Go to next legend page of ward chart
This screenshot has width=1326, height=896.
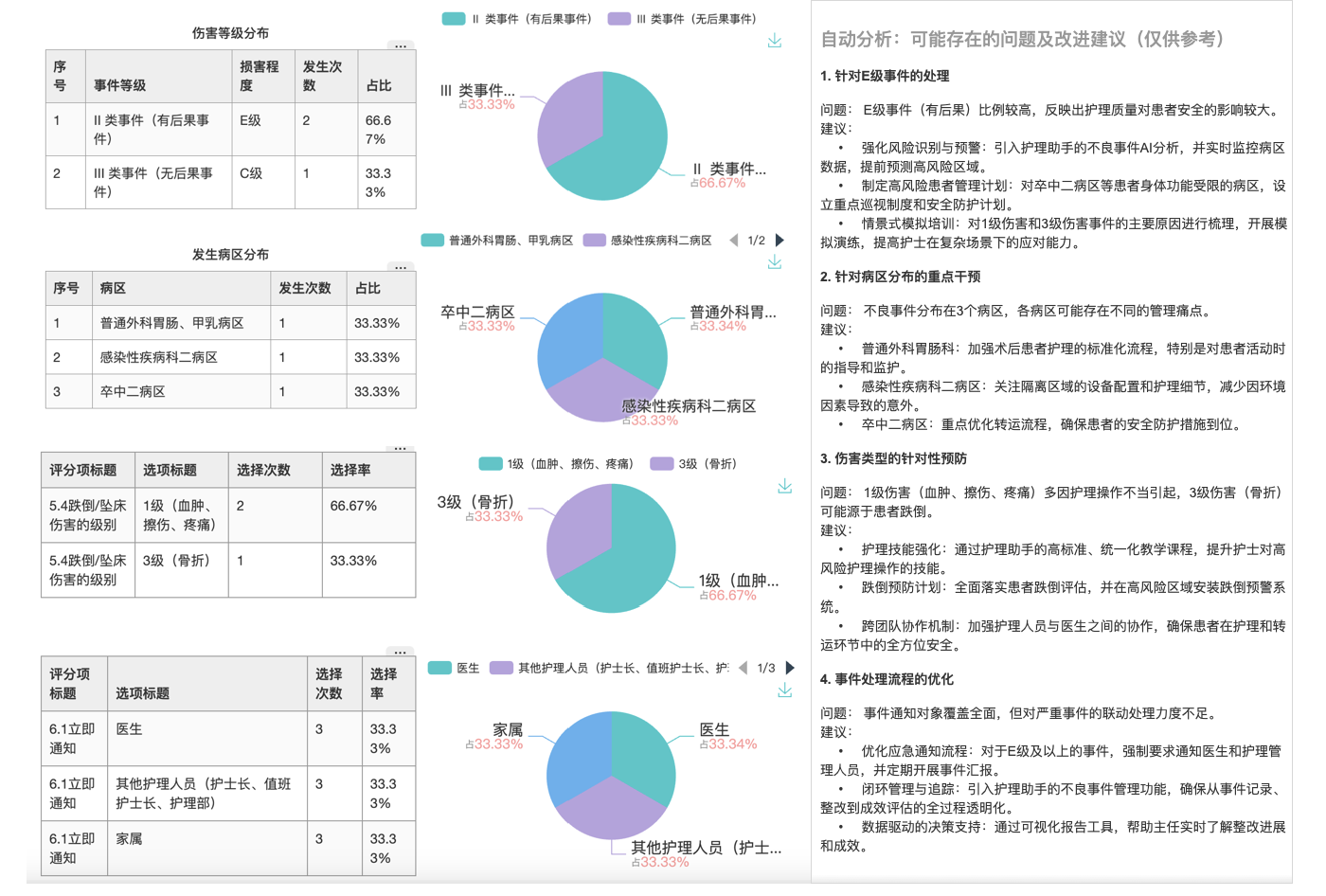779,241
